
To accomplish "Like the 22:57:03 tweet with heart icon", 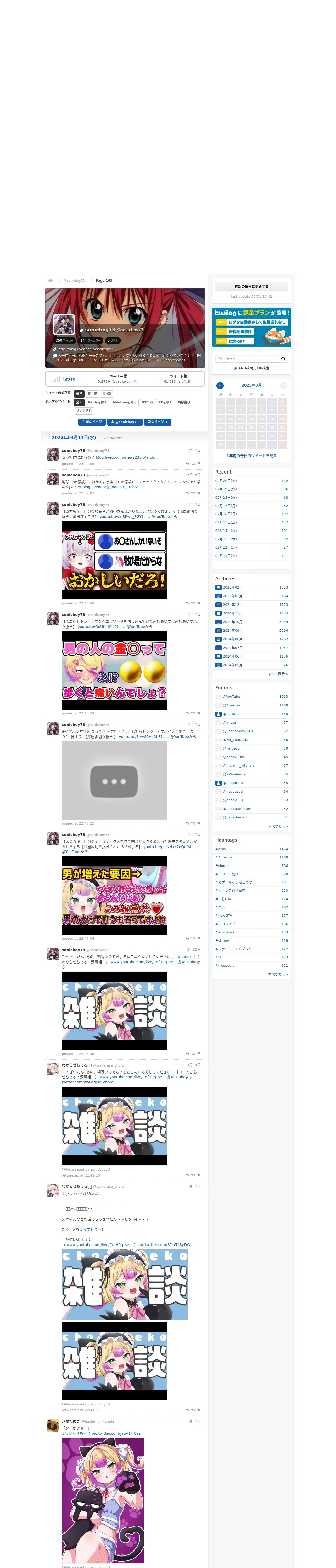I will [199, 493].
